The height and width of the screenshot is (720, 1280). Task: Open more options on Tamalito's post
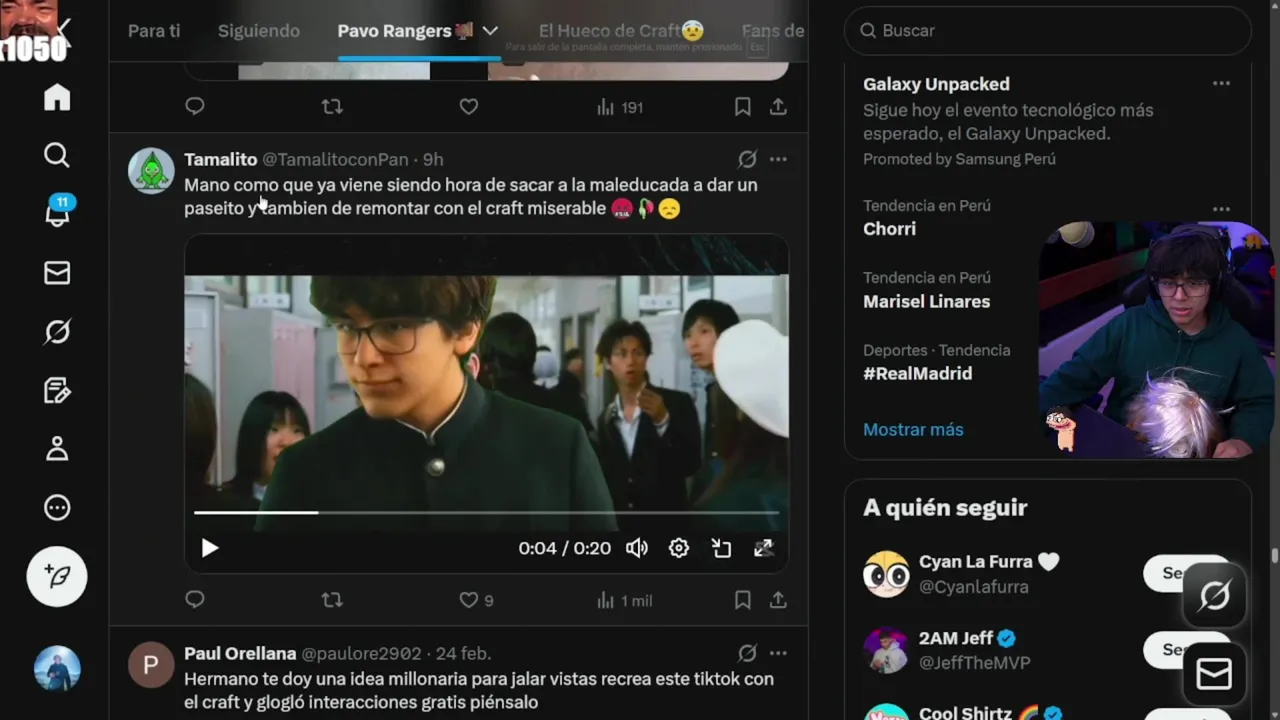tap(778, 159)
